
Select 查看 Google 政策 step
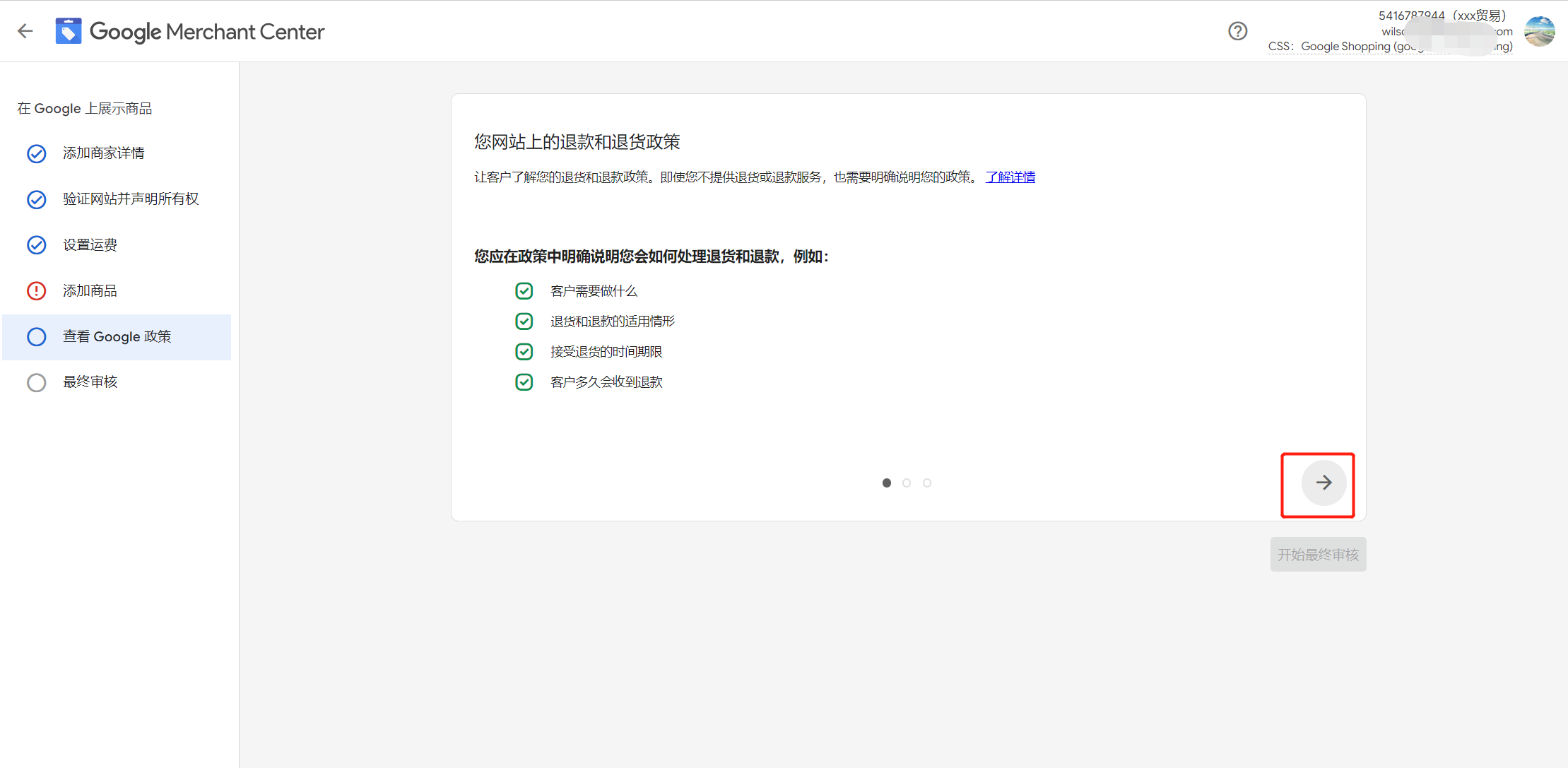pyautogui.click(x=117, y=337)
